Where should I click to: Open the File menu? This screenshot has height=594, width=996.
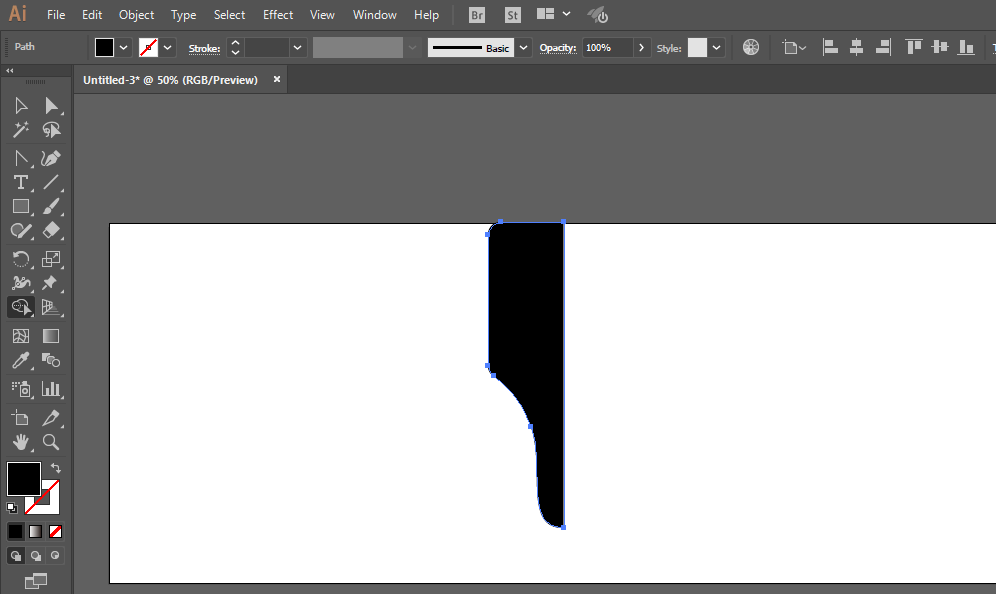(x=56, y=15)
